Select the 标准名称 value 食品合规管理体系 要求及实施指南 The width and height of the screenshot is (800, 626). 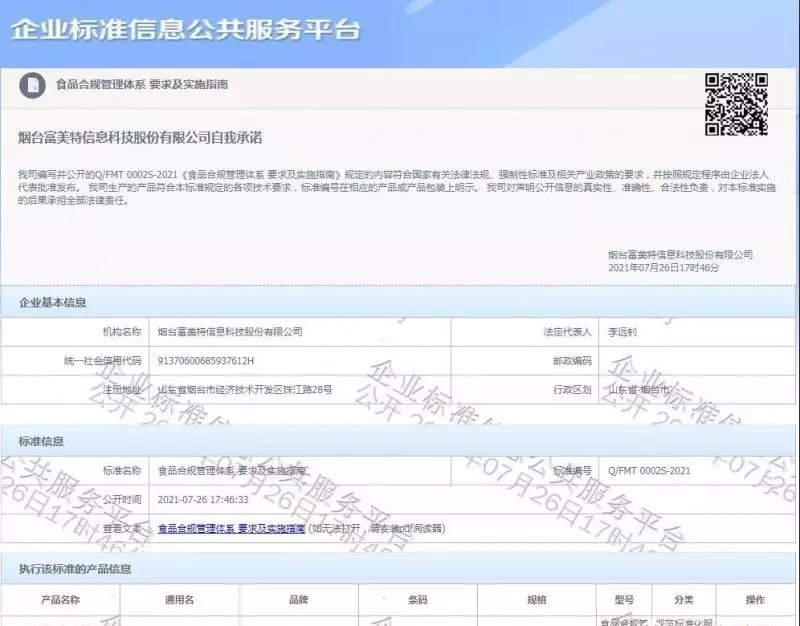[232, 471]
